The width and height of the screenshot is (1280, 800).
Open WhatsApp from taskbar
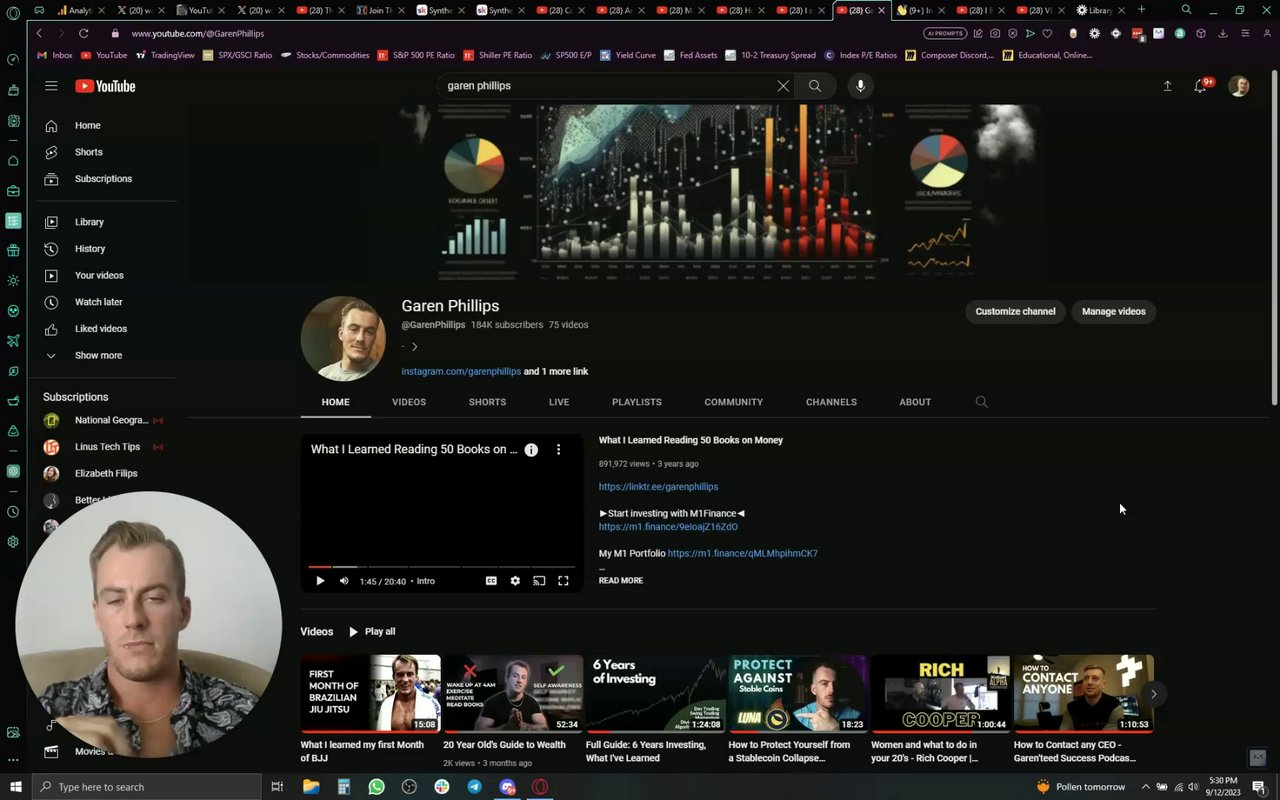pos(376,787)
